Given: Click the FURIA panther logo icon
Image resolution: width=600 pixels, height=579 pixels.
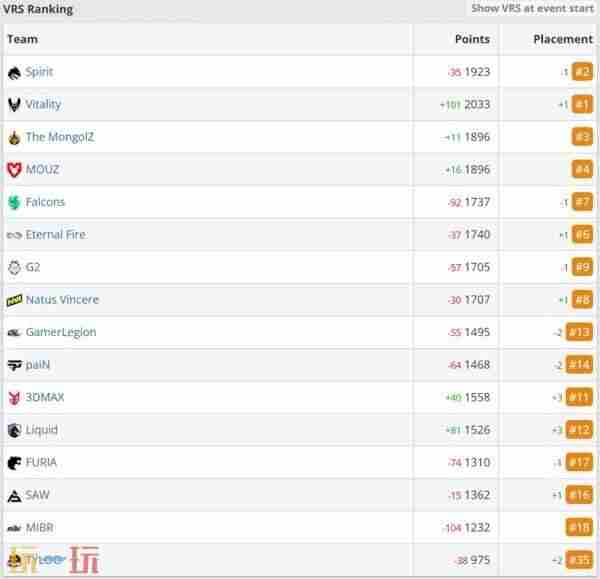Looking at the screenshot, I should (x=14, y=463).
